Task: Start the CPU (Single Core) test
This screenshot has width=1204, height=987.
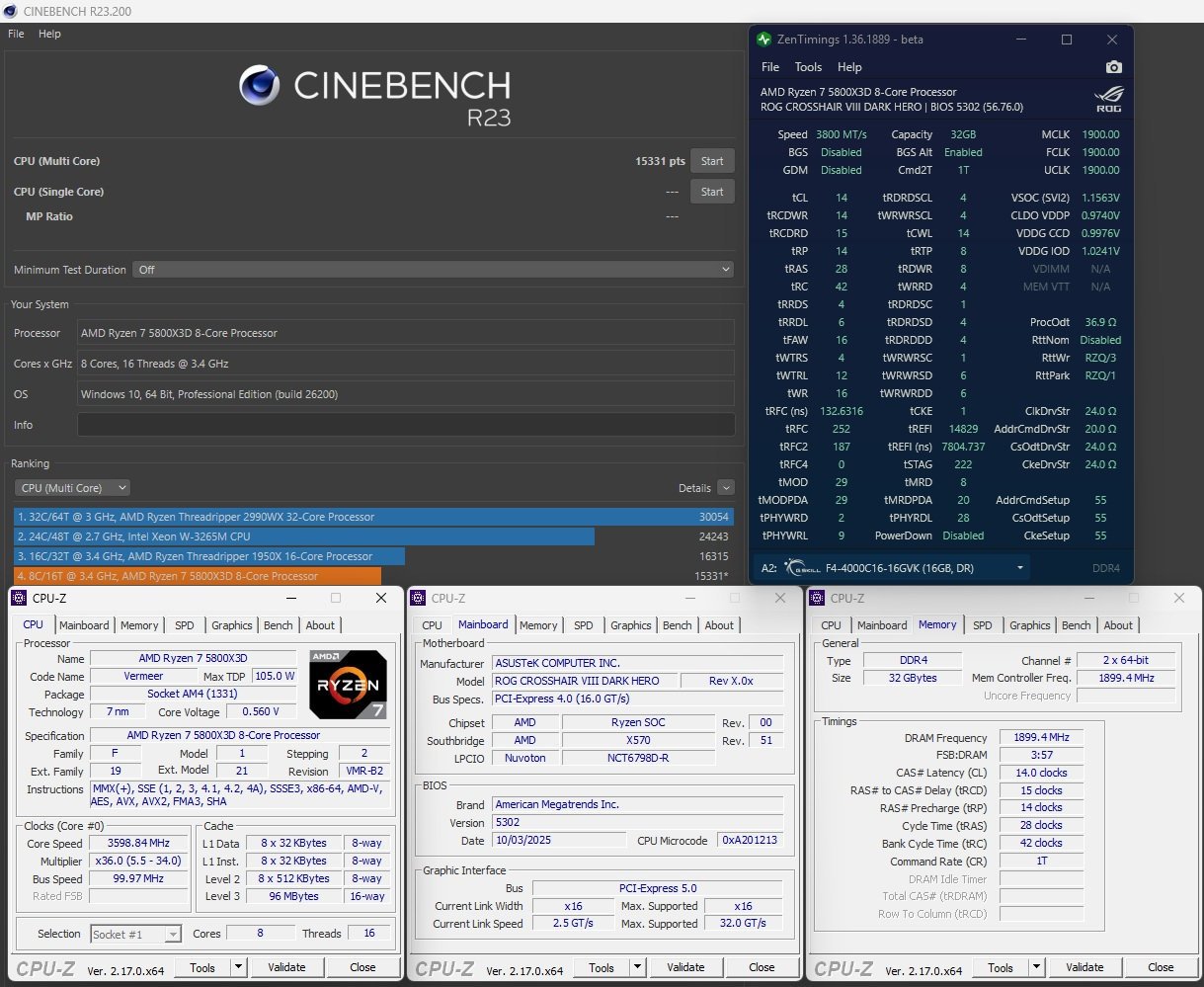Action: [712, 192]
